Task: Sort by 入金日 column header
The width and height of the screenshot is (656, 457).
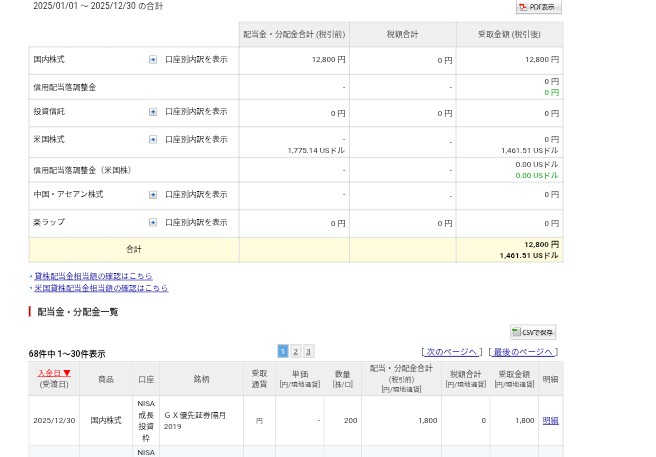Action: (54, 373)
